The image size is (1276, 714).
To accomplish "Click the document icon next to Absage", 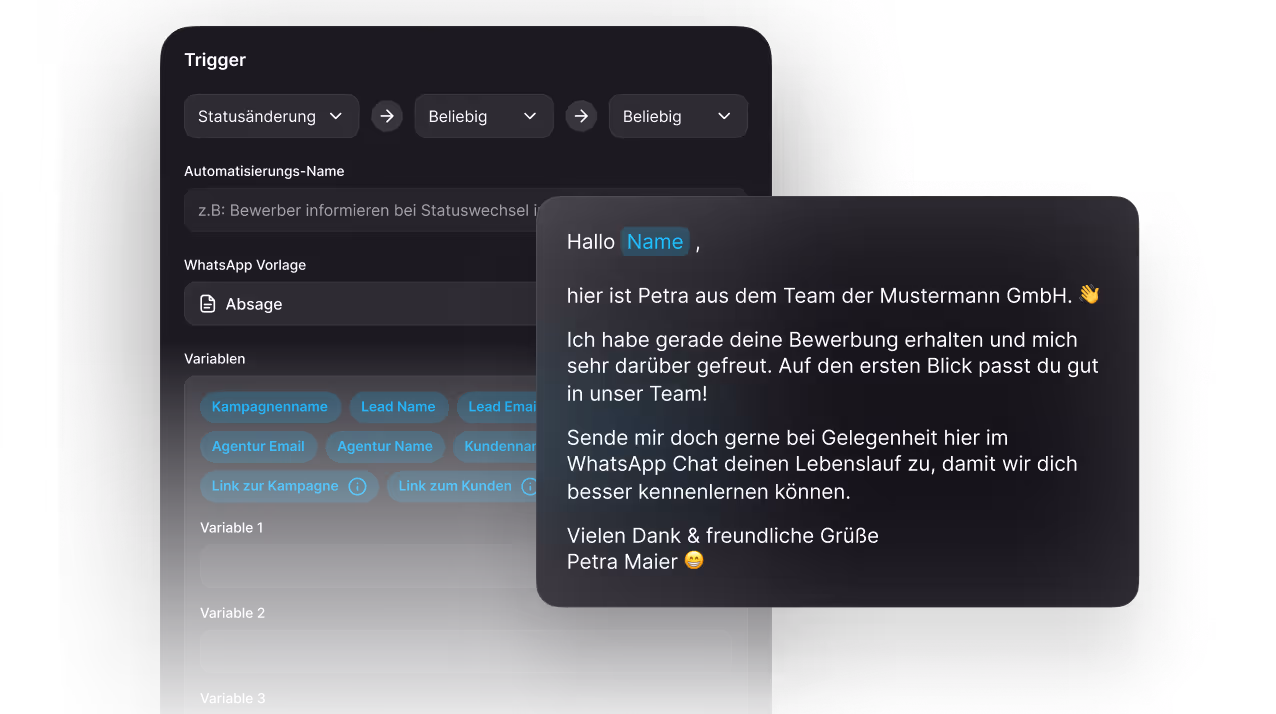I will click(x=207, y=303).
